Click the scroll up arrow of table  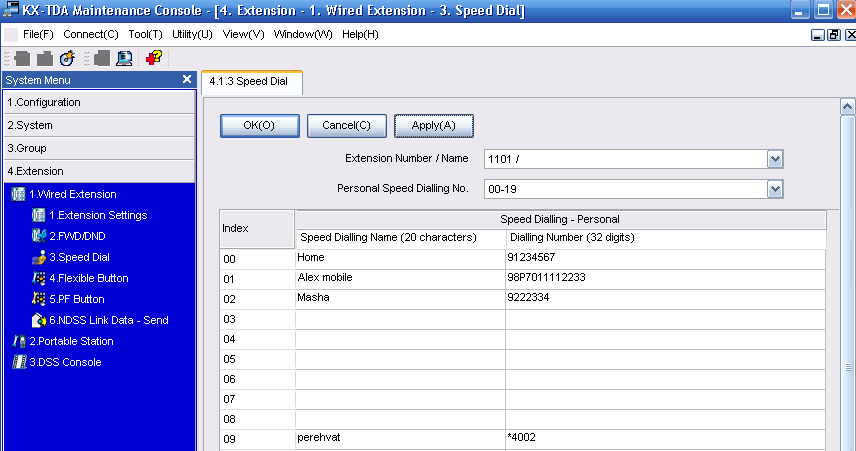[847, 106]
